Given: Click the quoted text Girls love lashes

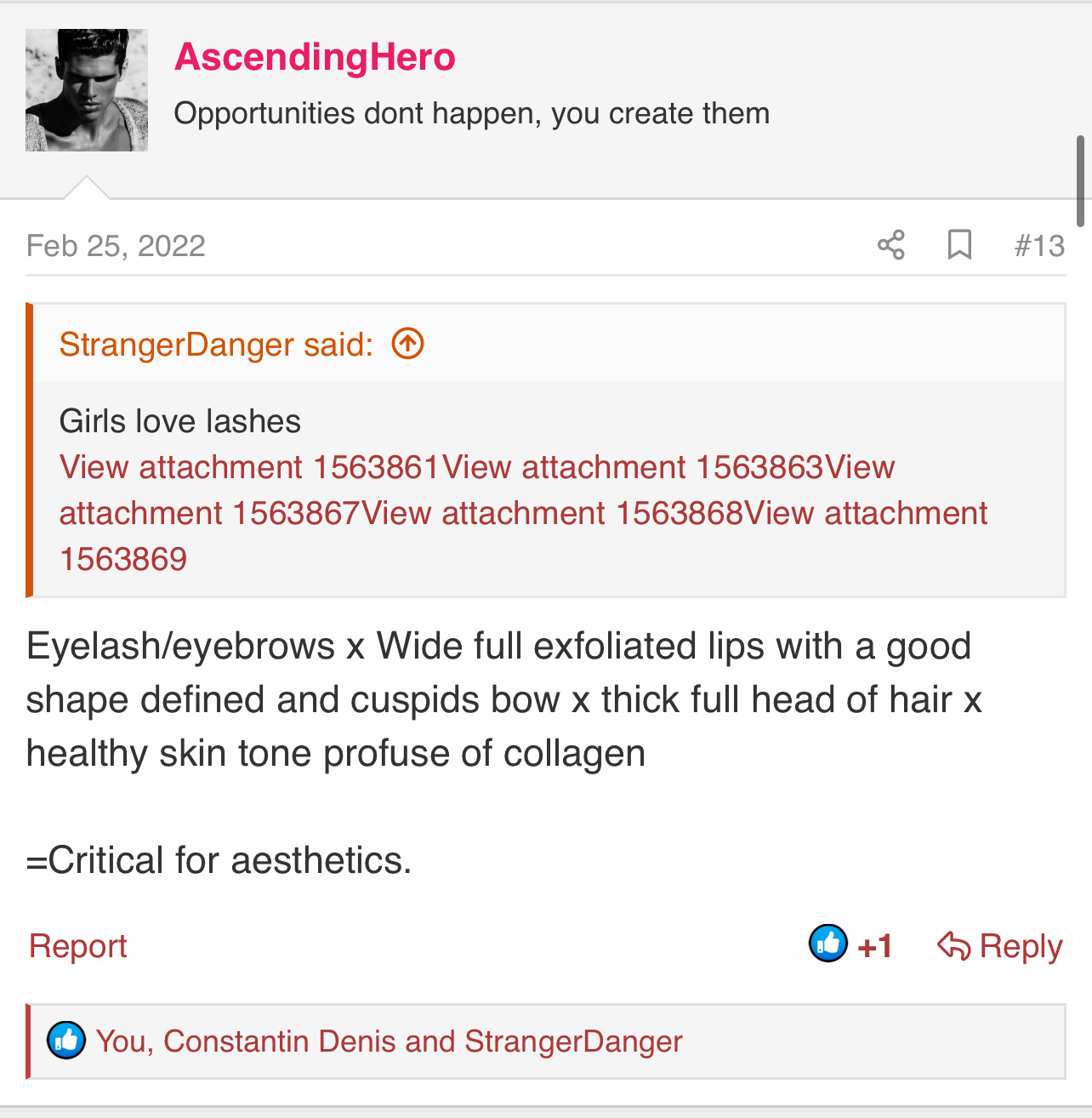Looking at the screenshot, I should [x=180, y=421].
